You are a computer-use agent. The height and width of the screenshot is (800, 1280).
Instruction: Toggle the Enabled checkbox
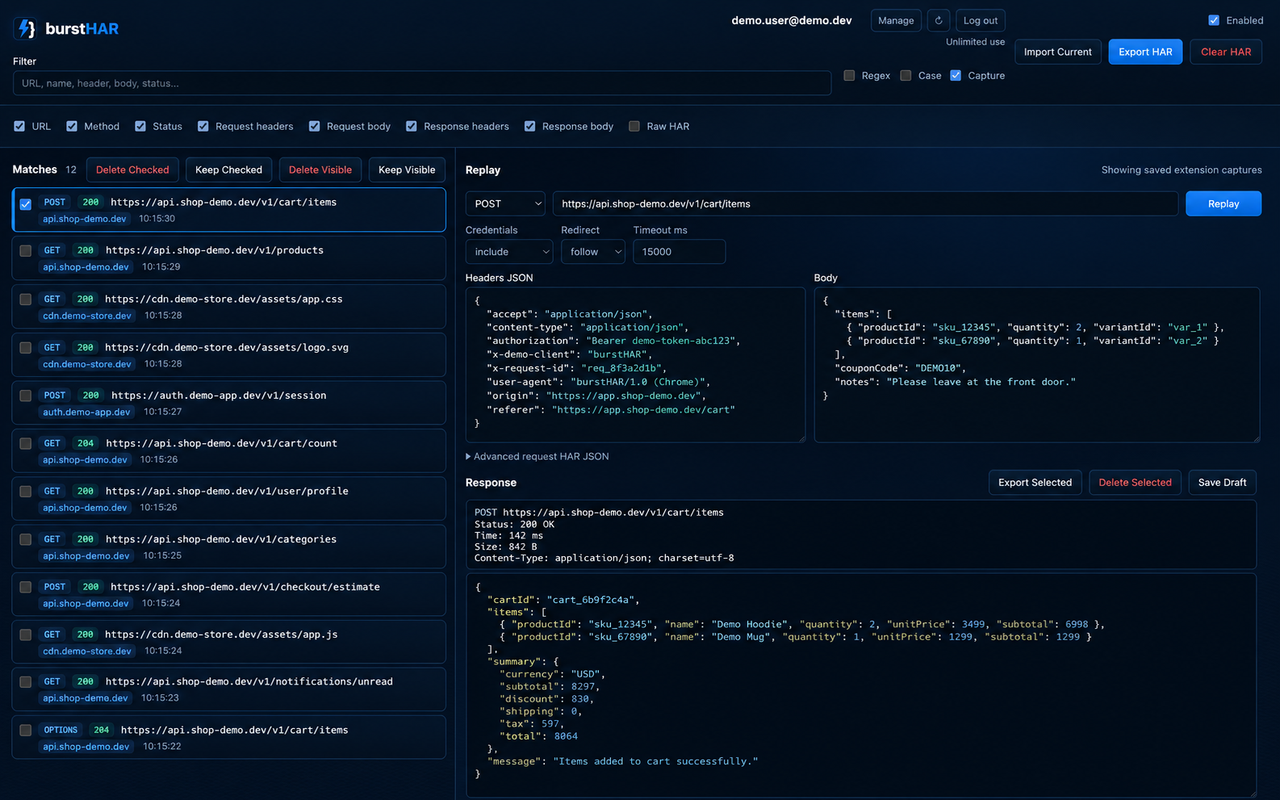(1214, 20)
